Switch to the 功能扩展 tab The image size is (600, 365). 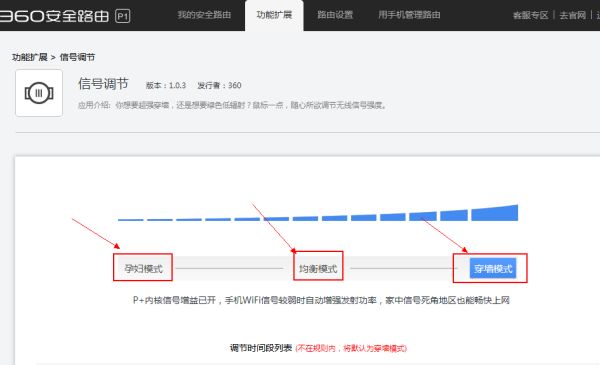point(274,15)
